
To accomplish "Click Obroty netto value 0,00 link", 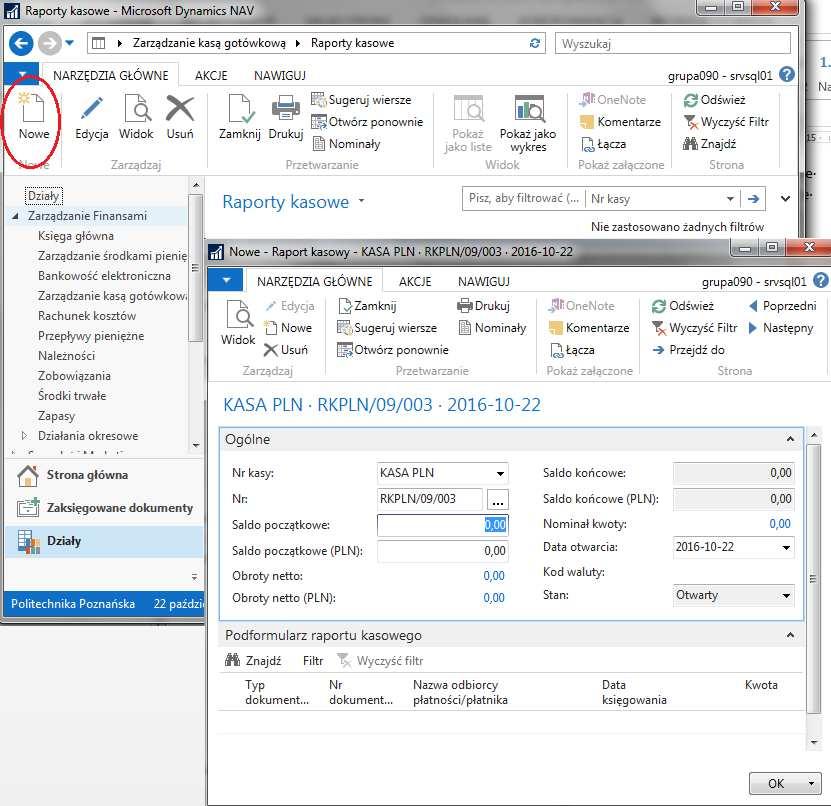I will coord(493,575).
